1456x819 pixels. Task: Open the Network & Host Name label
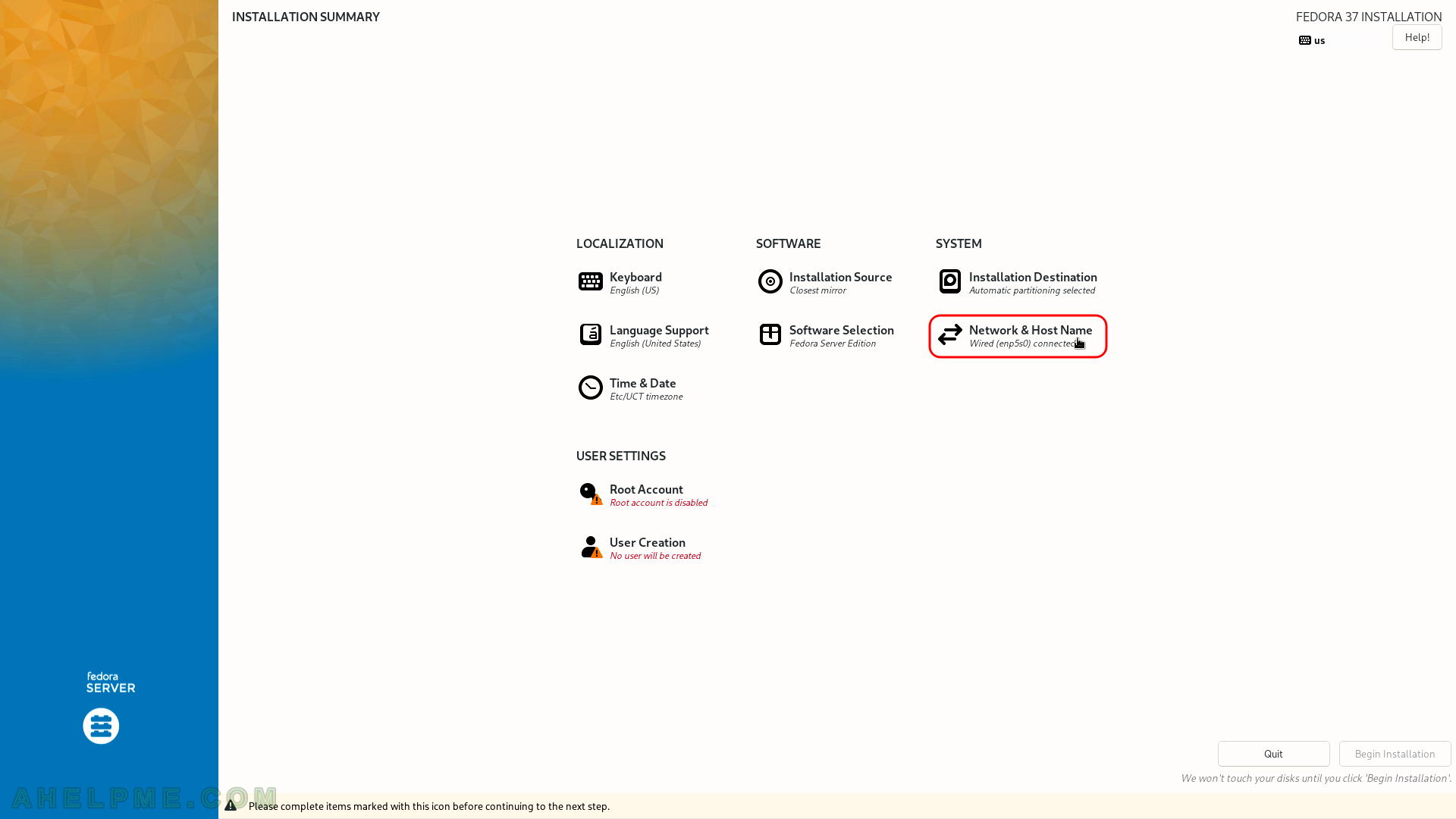point(1031,330)
